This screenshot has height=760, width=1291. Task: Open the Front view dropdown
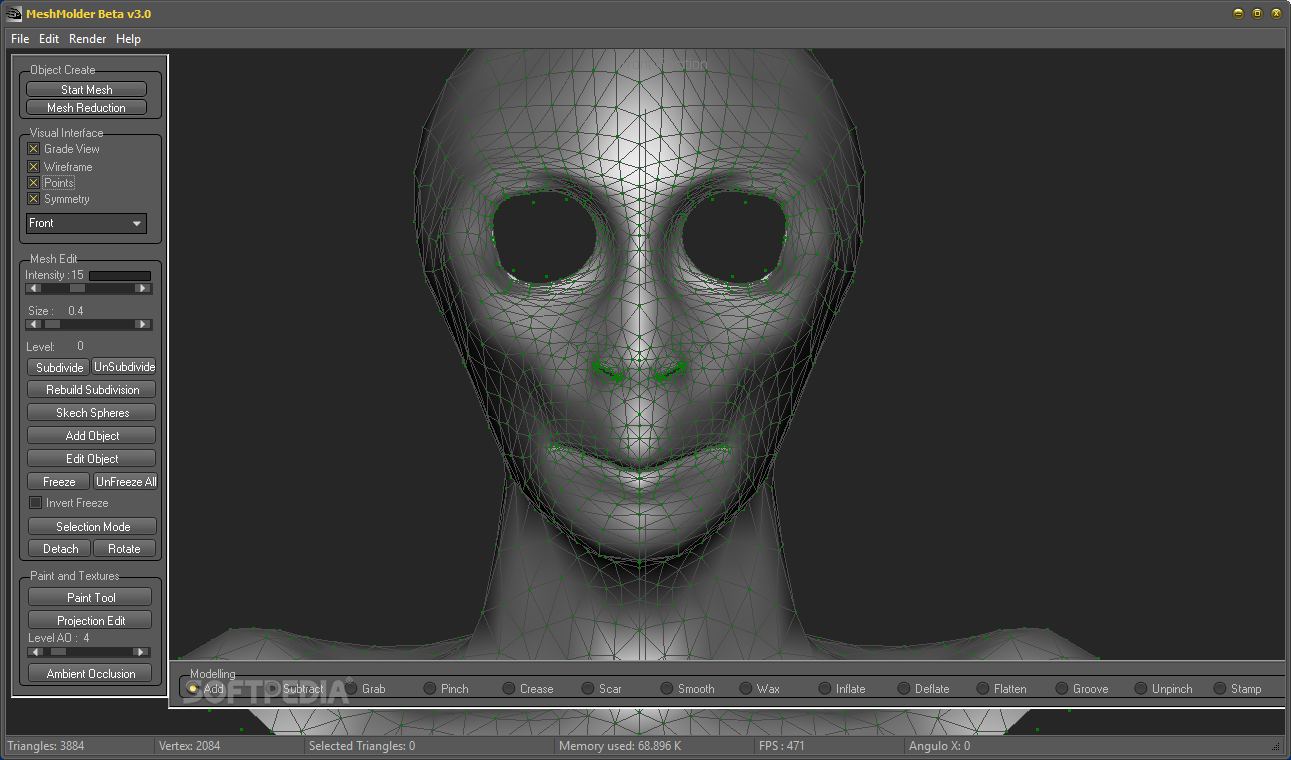86,223
